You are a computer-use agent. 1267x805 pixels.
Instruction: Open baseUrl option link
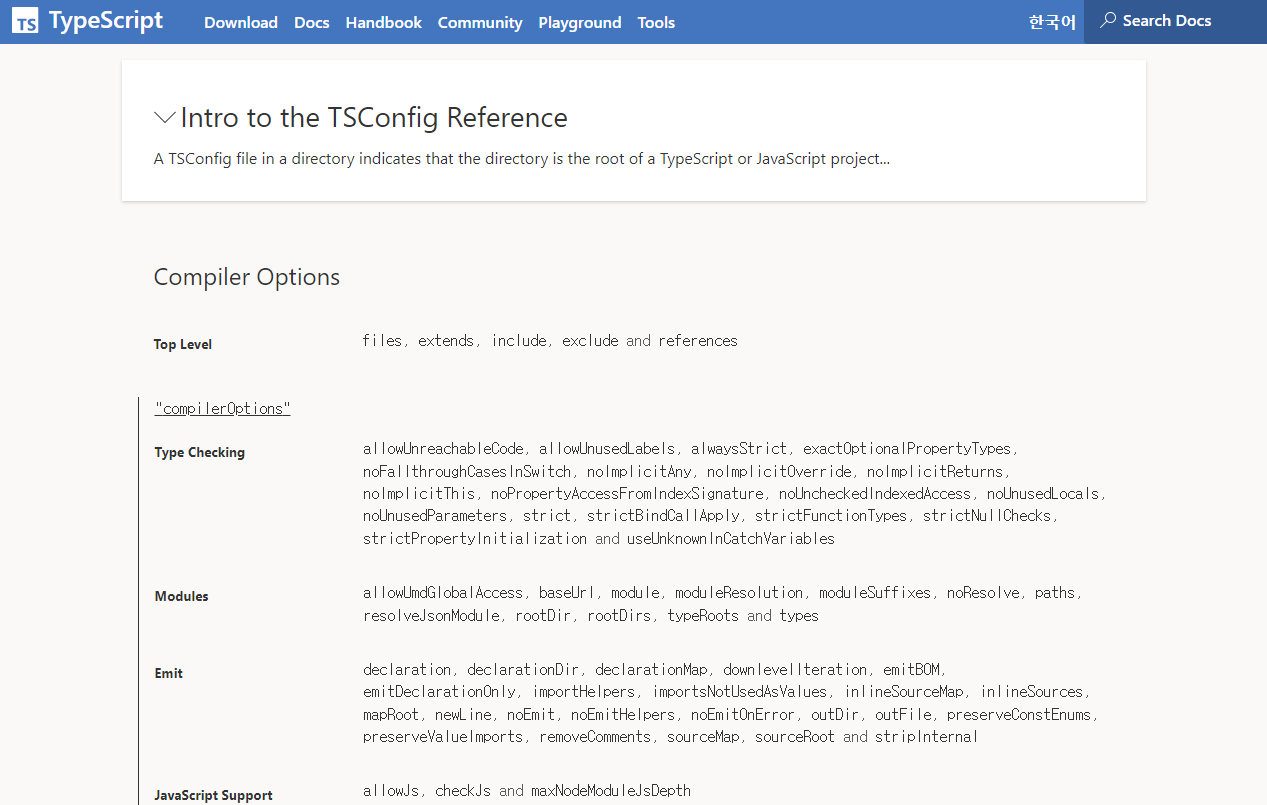click(x=567, y=593)
